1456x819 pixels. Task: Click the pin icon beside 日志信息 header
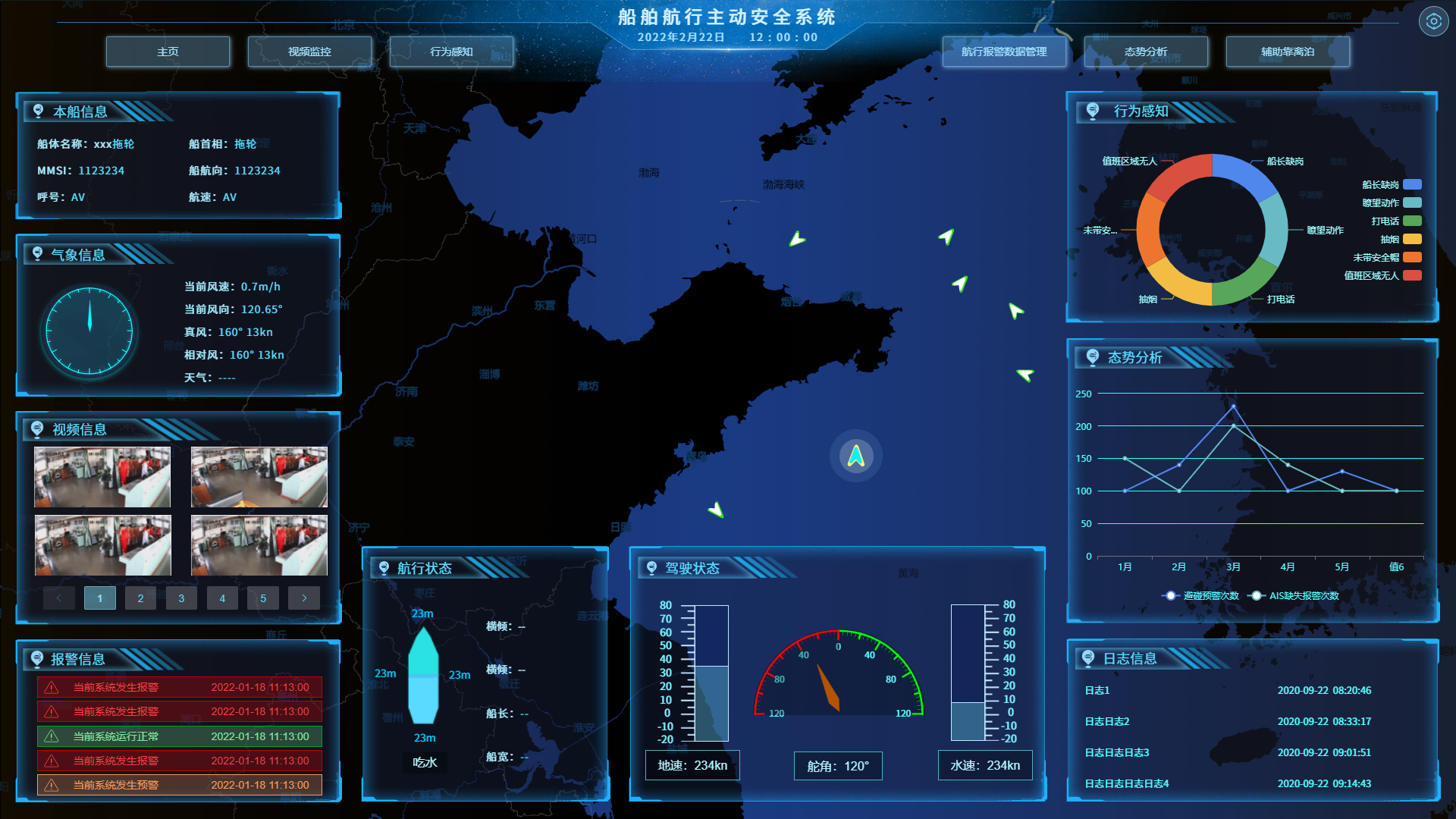click(x=1088, y=657)
